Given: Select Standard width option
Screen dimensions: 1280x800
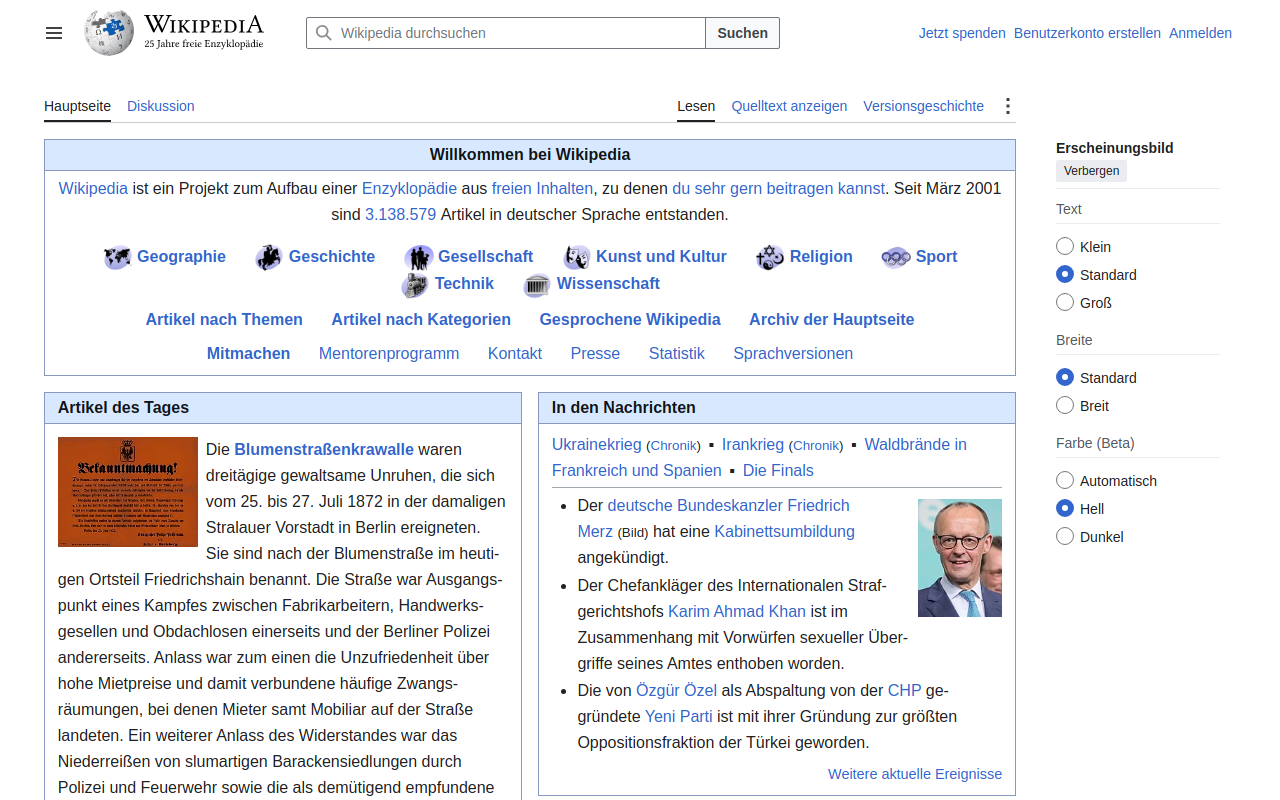Looking at the screenshot, I should point(1065,377).
